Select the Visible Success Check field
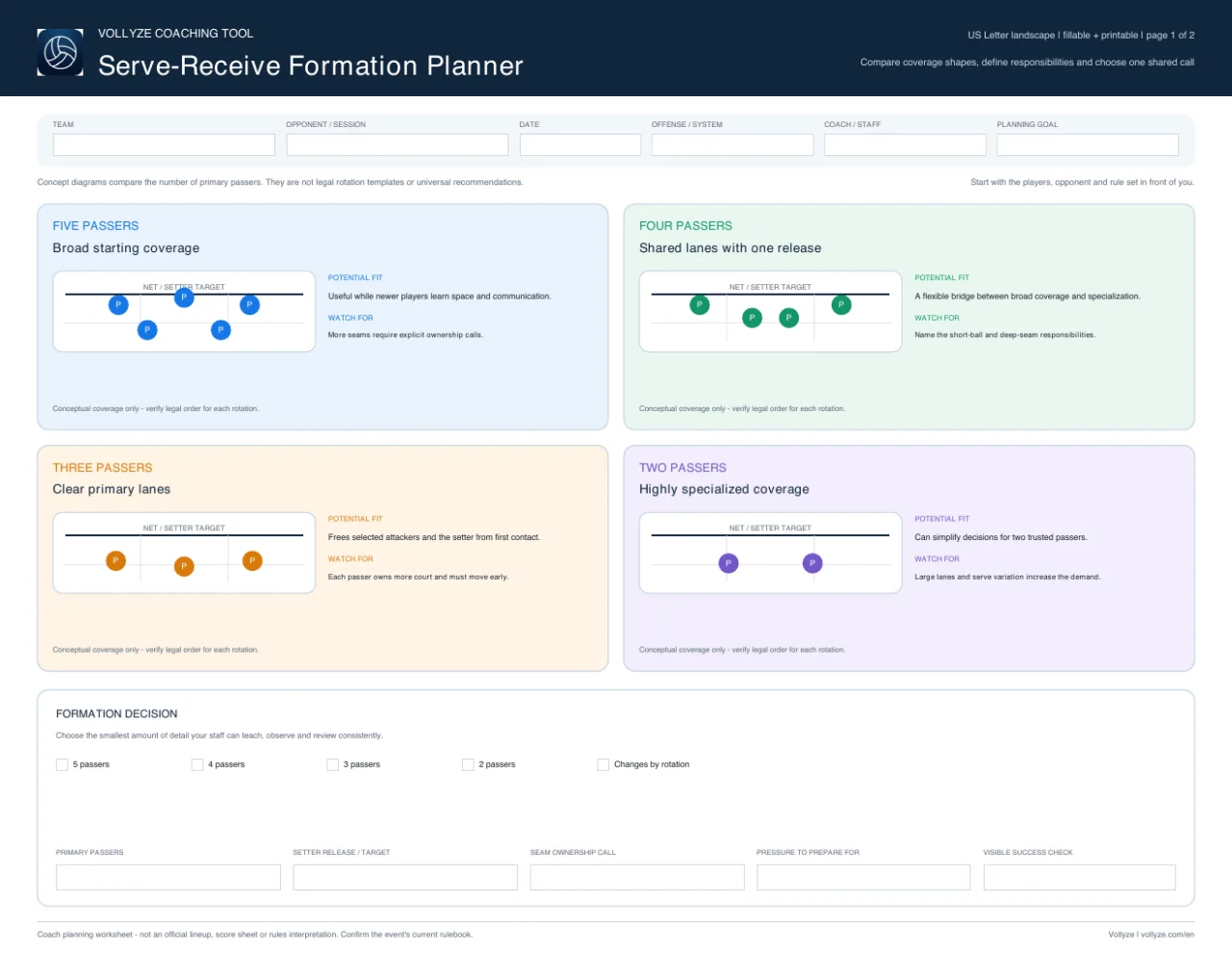The width and height of the screenshot is (1232, 953). (1080, 877)
